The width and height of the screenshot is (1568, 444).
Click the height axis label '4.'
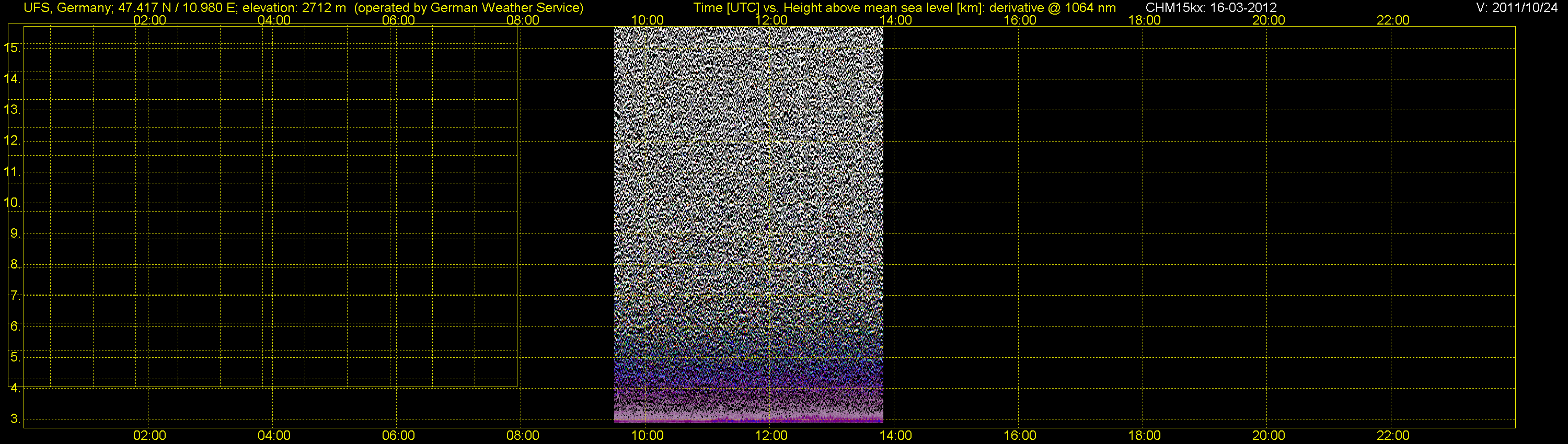pyautogui.click(x=15, y=388)
